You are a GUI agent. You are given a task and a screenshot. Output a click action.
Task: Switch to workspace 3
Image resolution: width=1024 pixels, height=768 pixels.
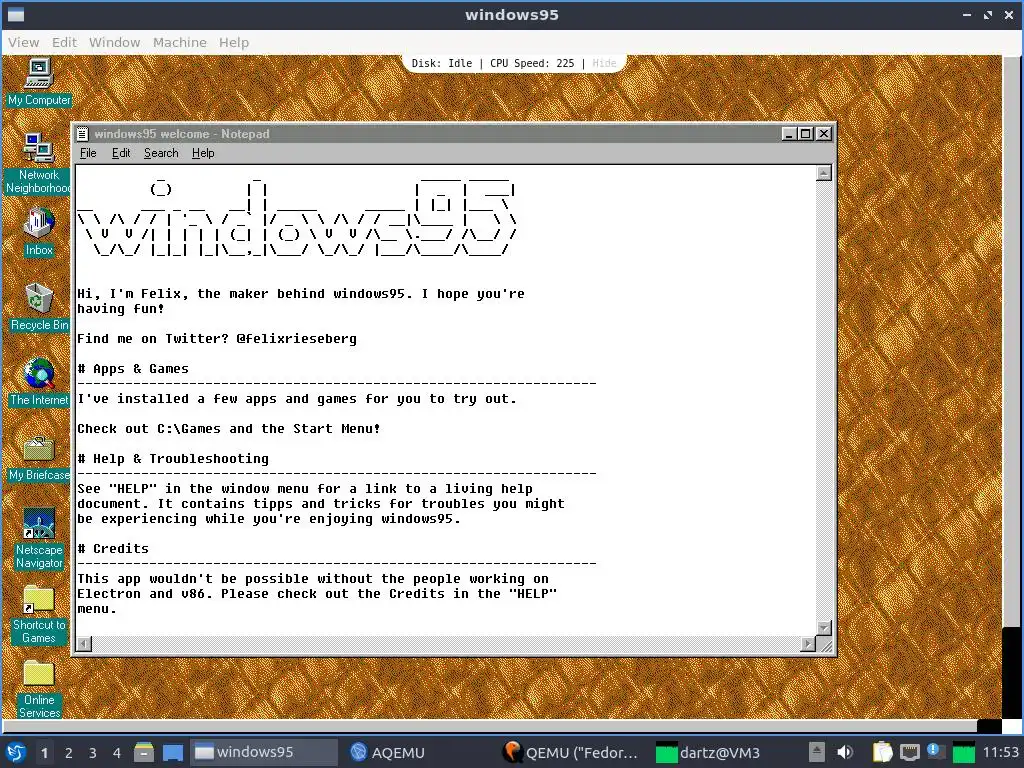tap(93, 753)
